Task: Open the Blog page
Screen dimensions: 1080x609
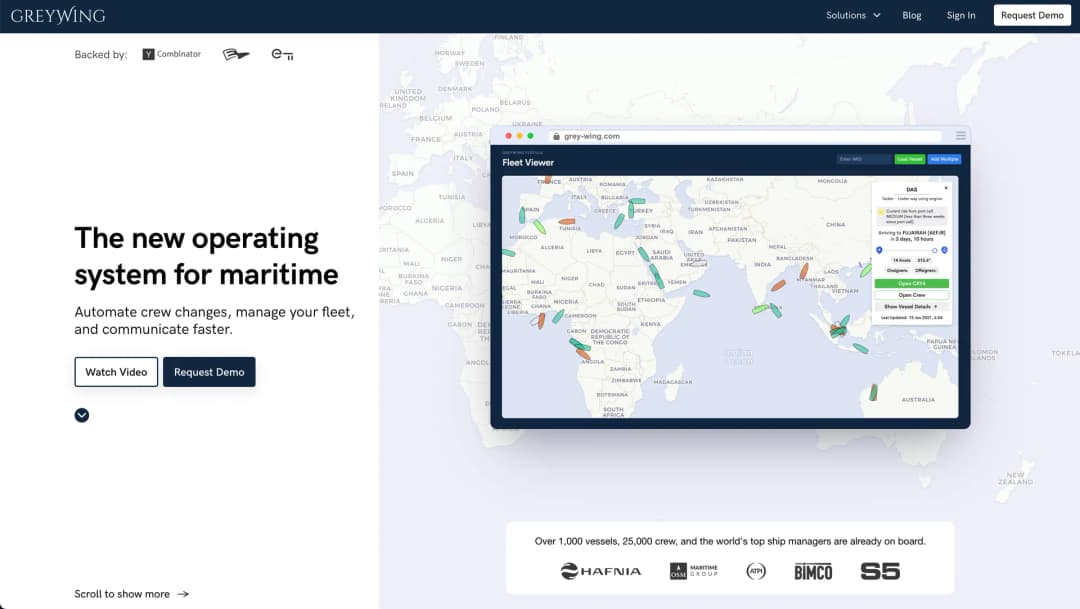Action: (x=911, y=15)
